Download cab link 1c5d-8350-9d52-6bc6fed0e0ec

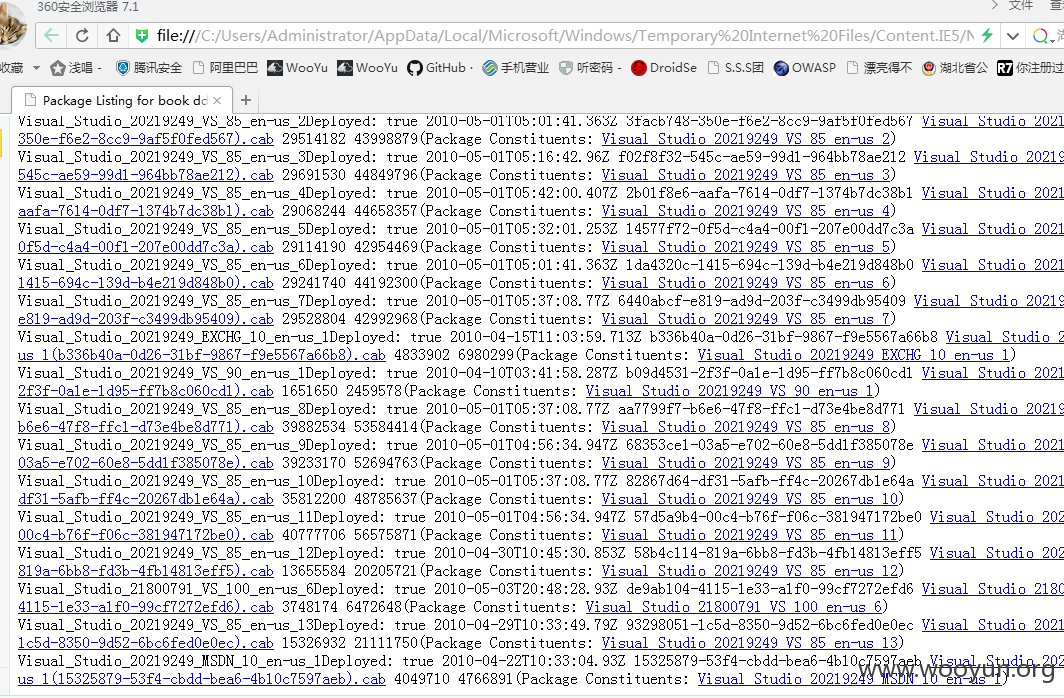[x=146, y=642]
